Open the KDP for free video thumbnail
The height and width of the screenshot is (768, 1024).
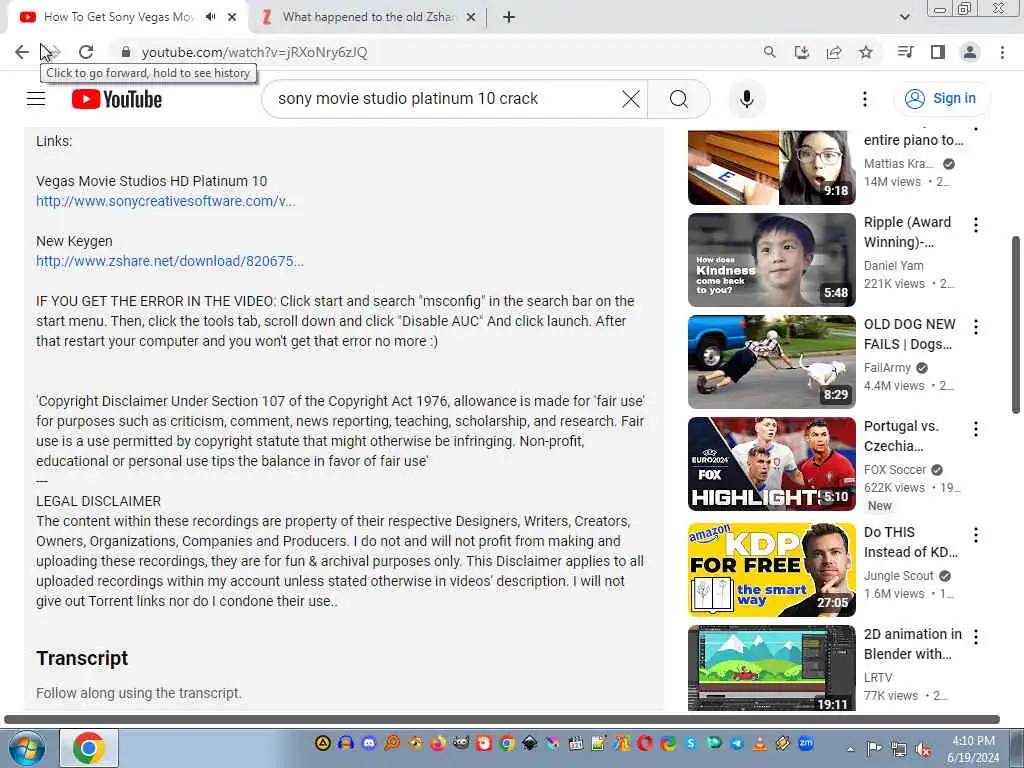(x=771, y=569)
